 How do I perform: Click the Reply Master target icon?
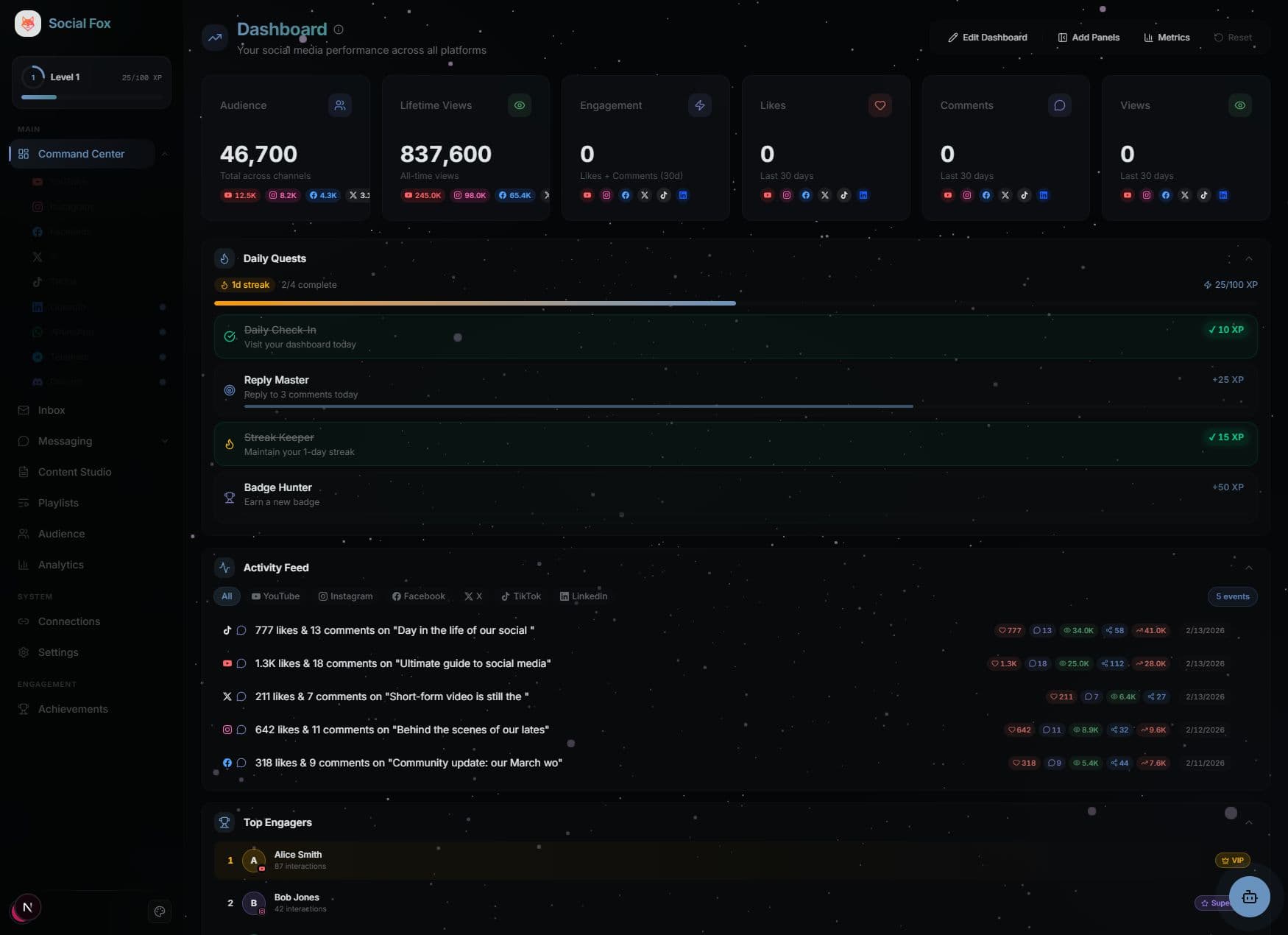(230, 389)
